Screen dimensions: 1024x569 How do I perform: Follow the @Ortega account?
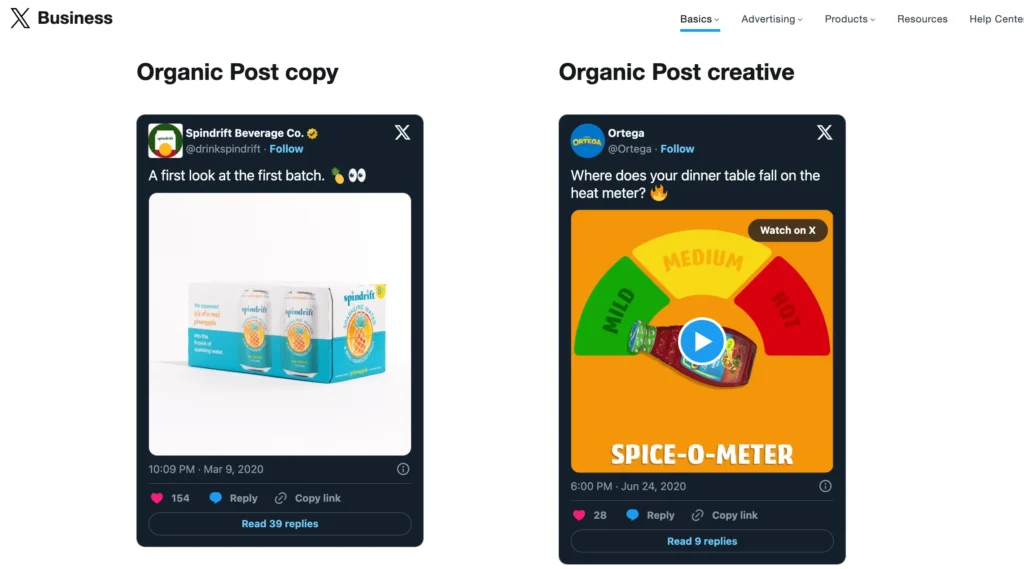tap(677, 149)
